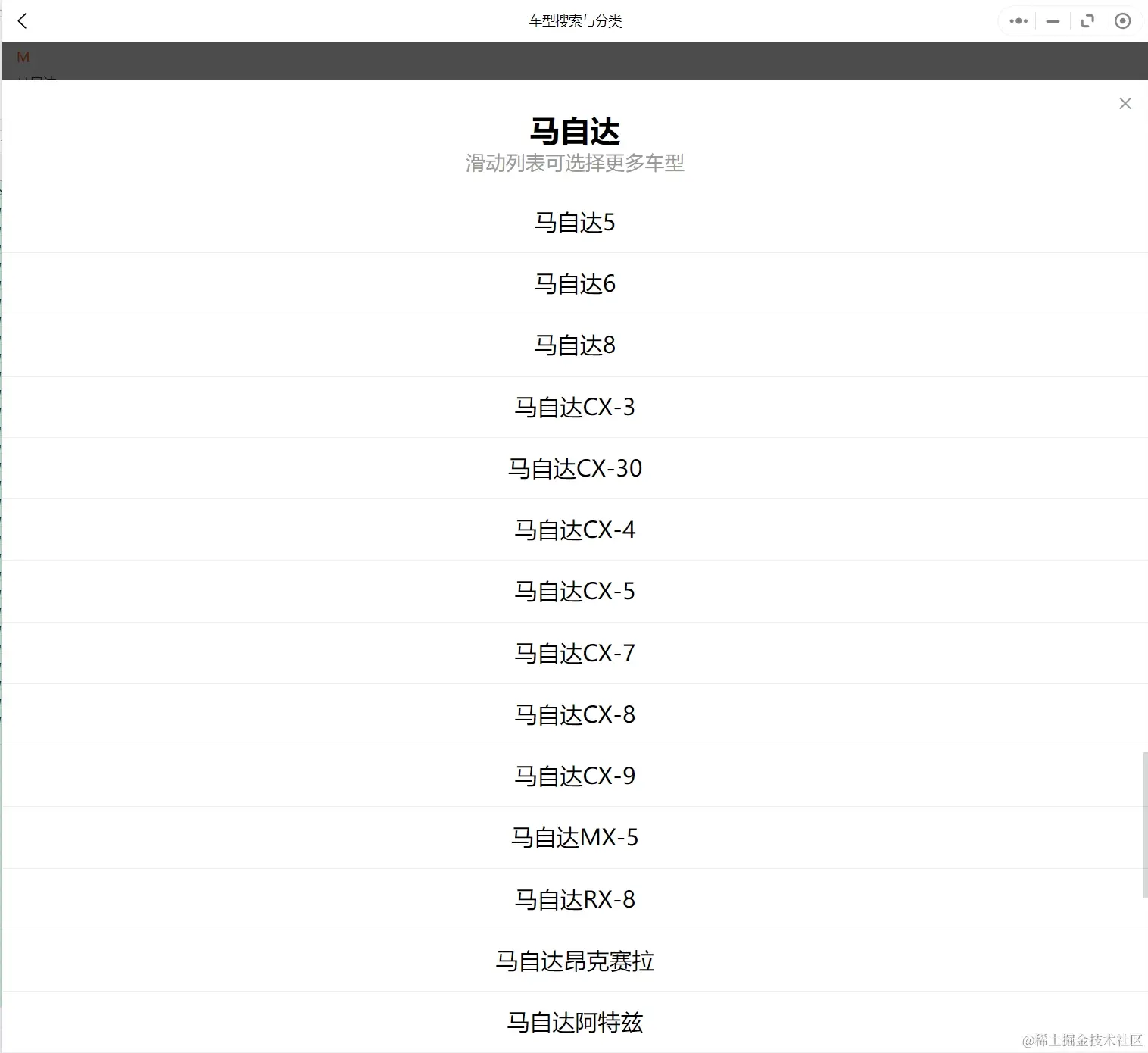Select 马自达5 from the list
The image size is (1148, 1053).
pyautogui.click(x=574, y=223)
